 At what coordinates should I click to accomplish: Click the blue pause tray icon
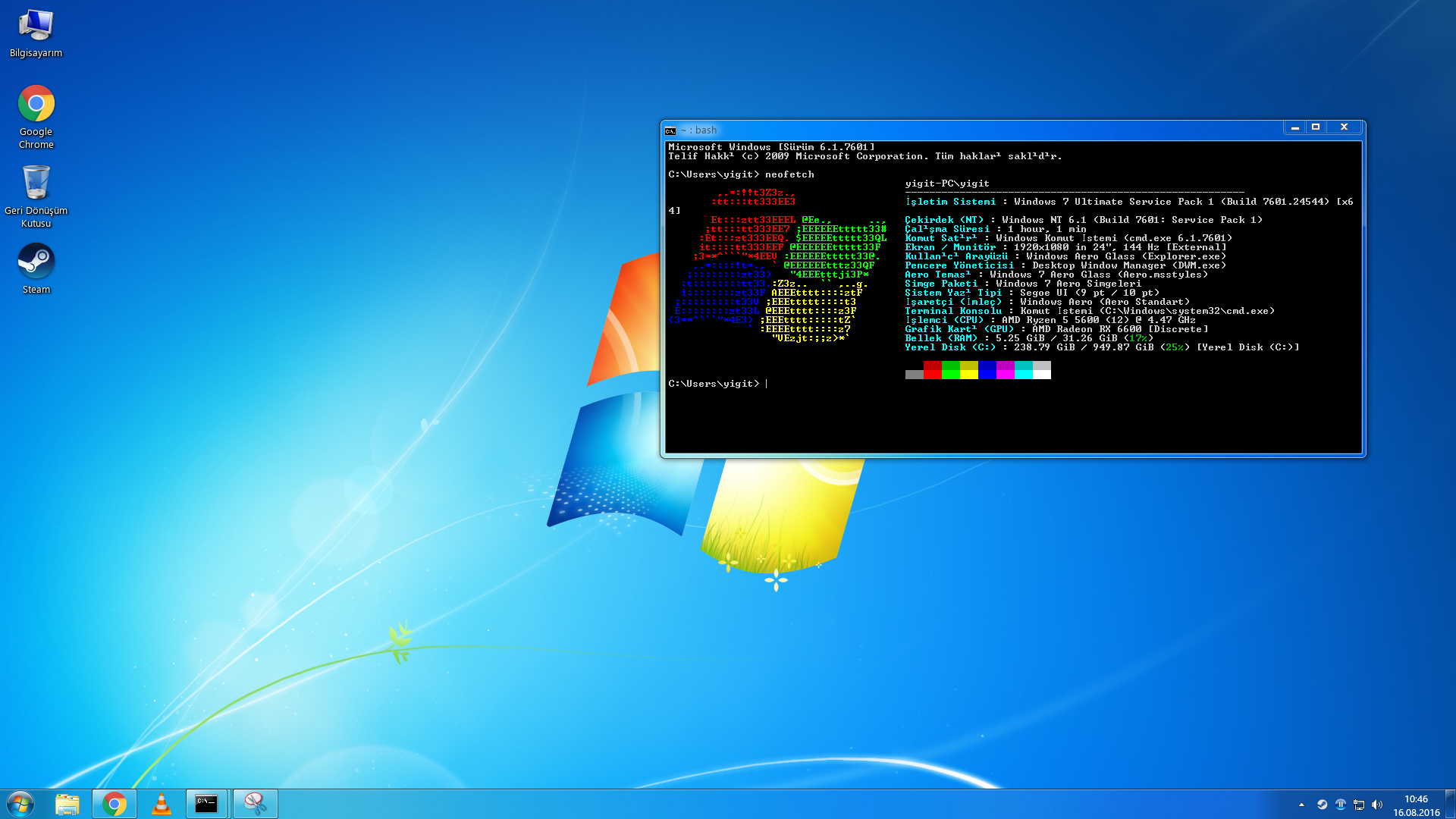[x=1340, y=805]
